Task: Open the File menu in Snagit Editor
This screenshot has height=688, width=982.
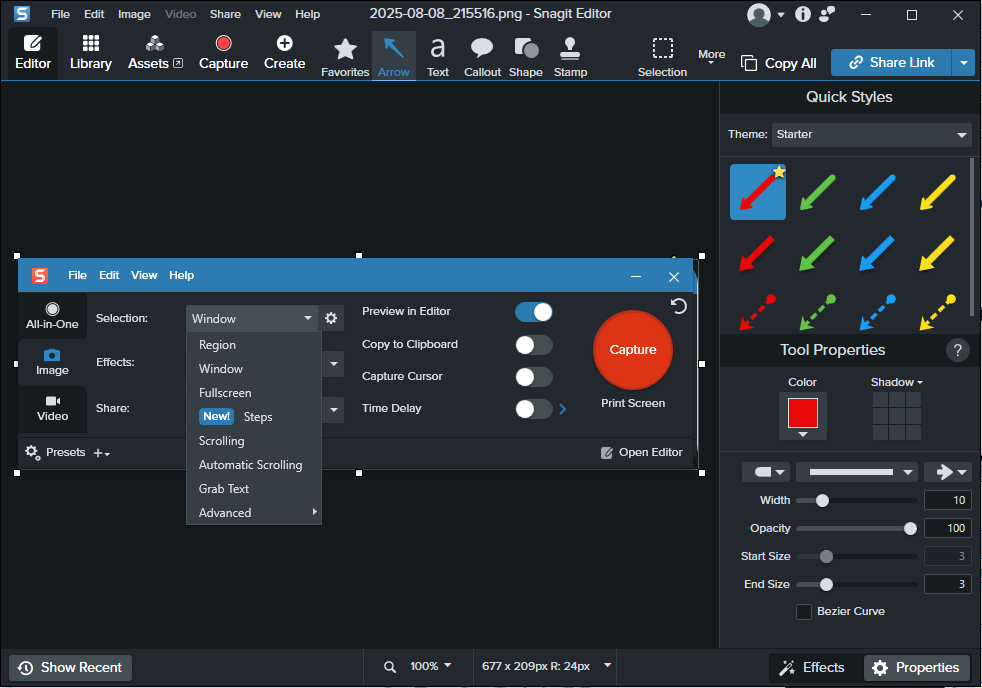Action: pyautogui.click(x=60, y=14)
